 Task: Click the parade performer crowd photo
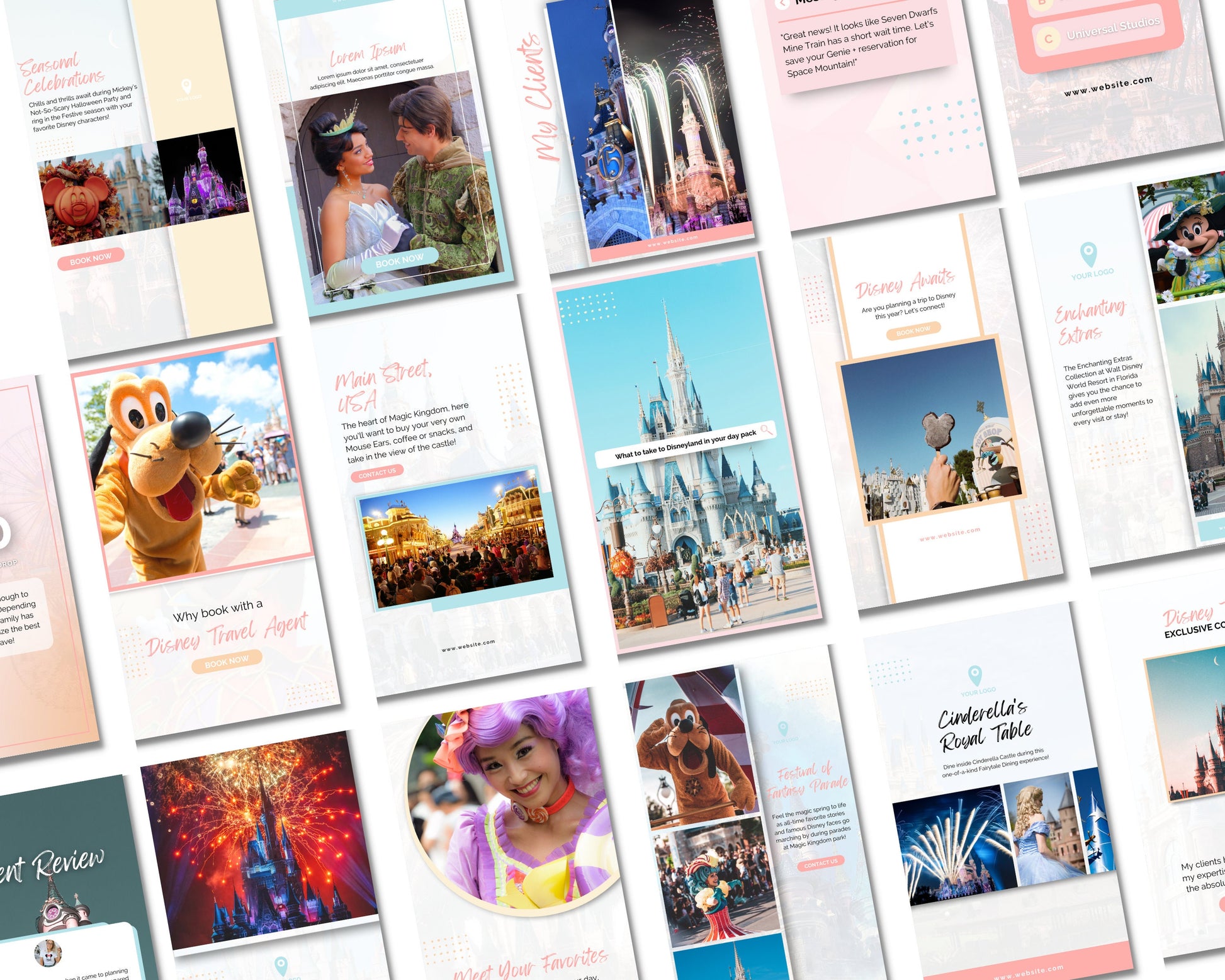[x=717, y=882]
